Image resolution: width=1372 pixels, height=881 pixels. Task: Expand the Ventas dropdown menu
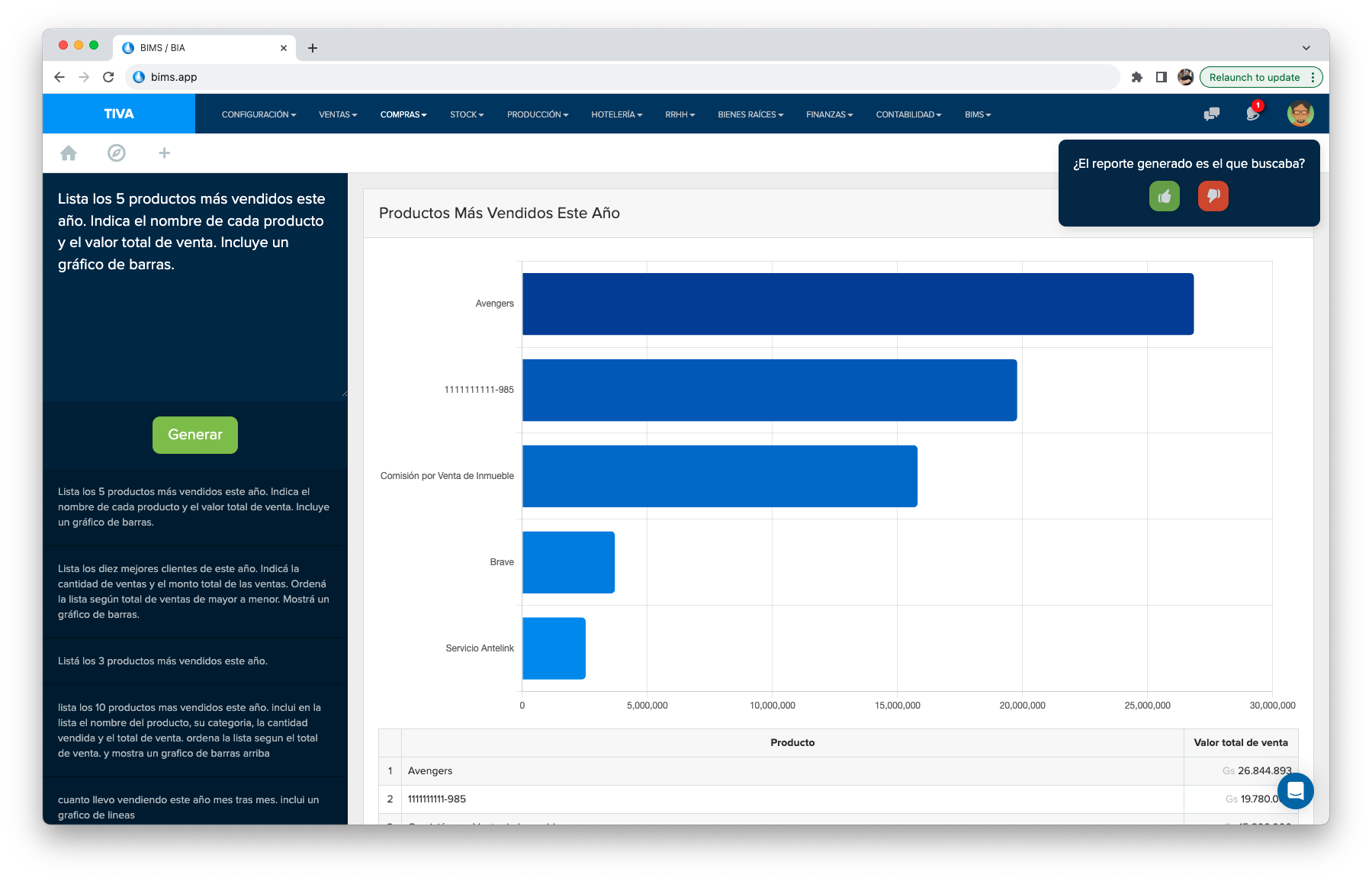[338, 114]
